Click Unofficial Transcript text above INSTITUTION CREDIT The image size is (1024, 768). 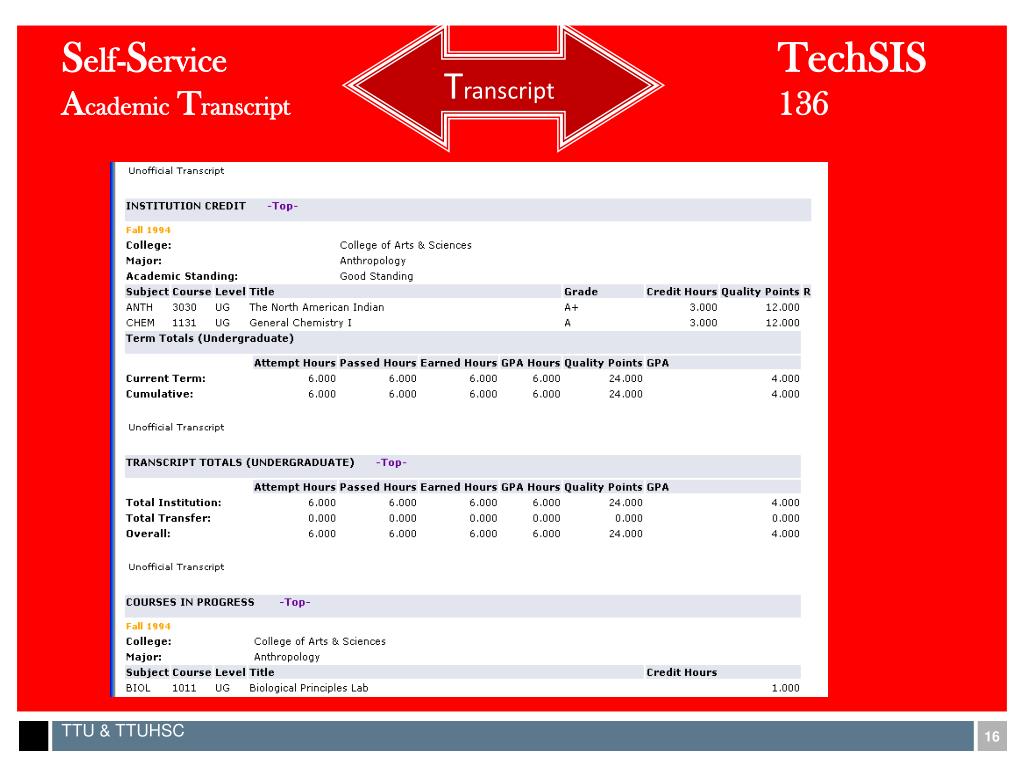pyautogui.click(x=176, y=171)
